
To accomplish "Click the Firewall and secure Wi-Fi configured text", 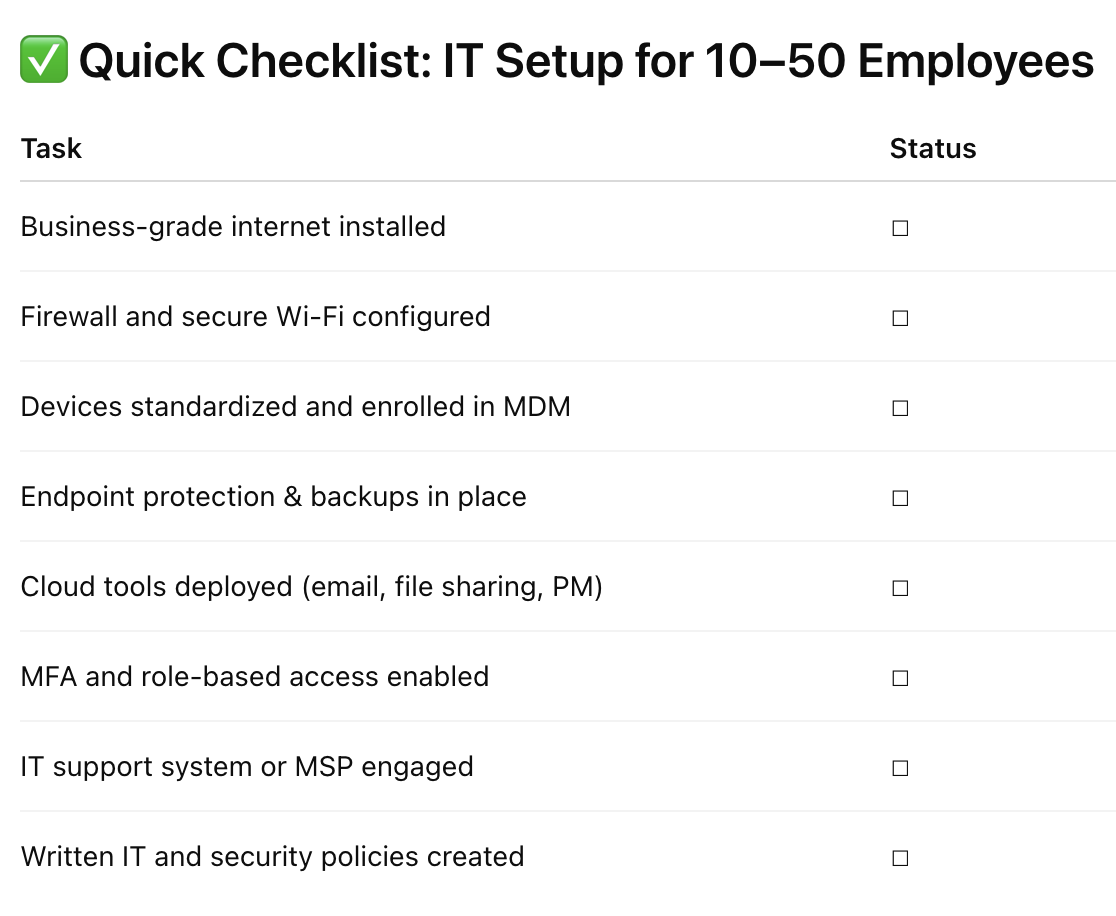I will click(256, 317).
